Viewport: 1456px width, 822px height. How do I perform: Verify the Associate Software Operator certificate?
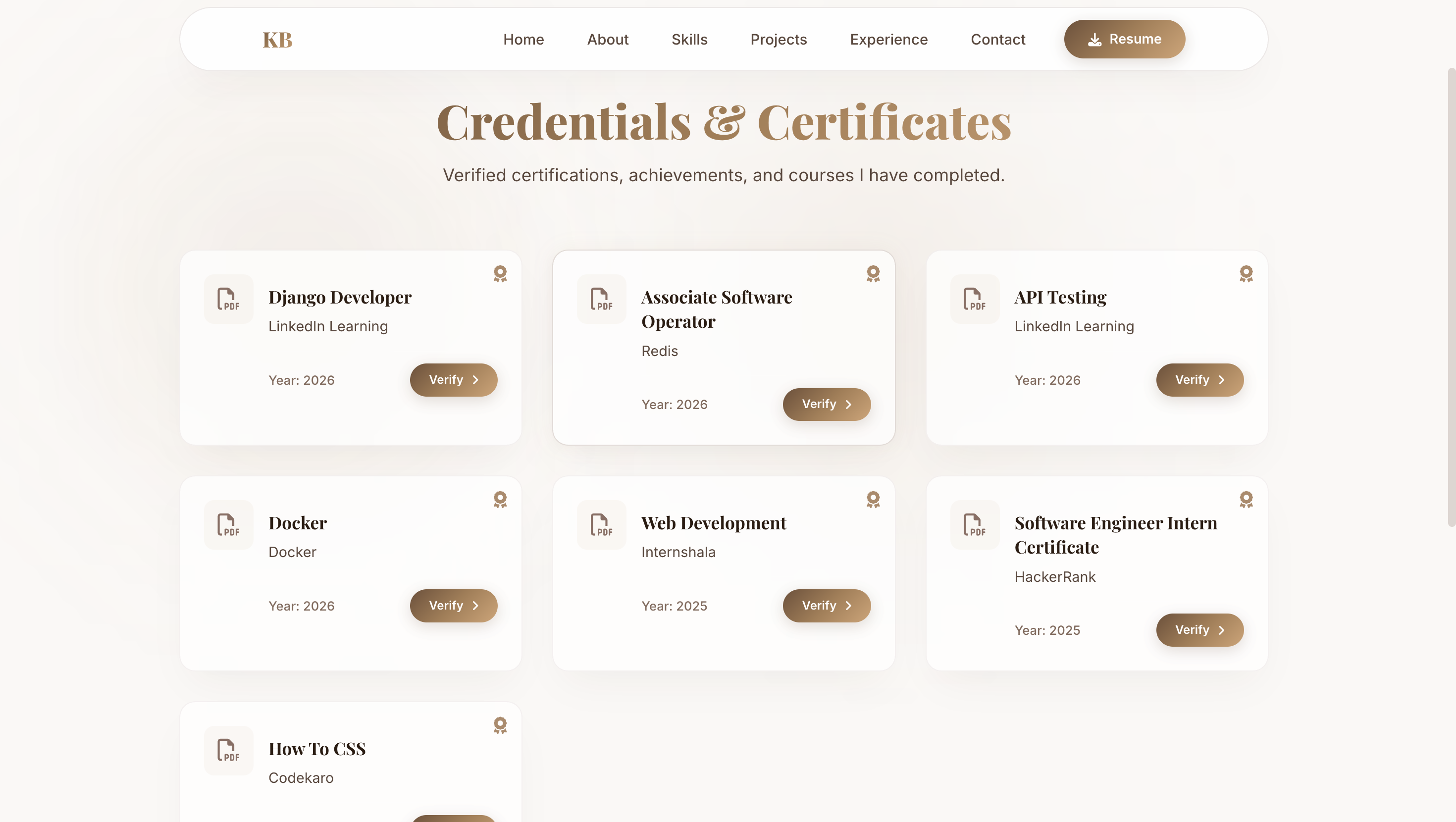point(827,404)
